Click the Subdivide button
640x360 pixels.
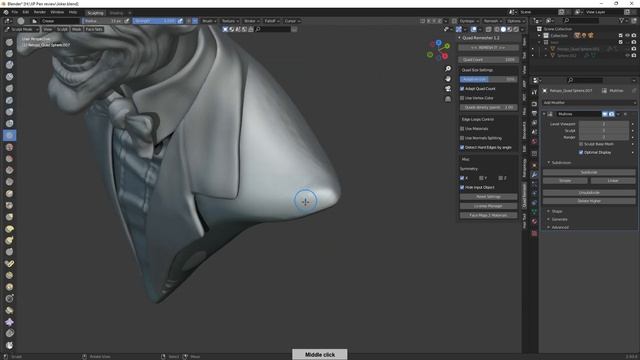click(589, 172)
